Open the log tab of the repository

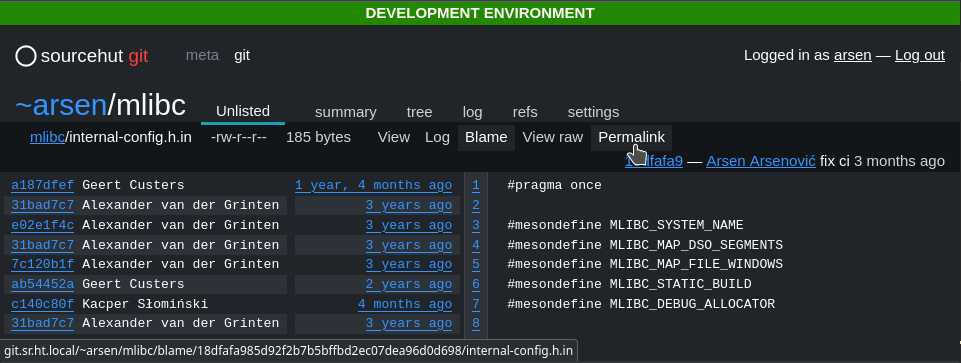[x=473, y=112]
